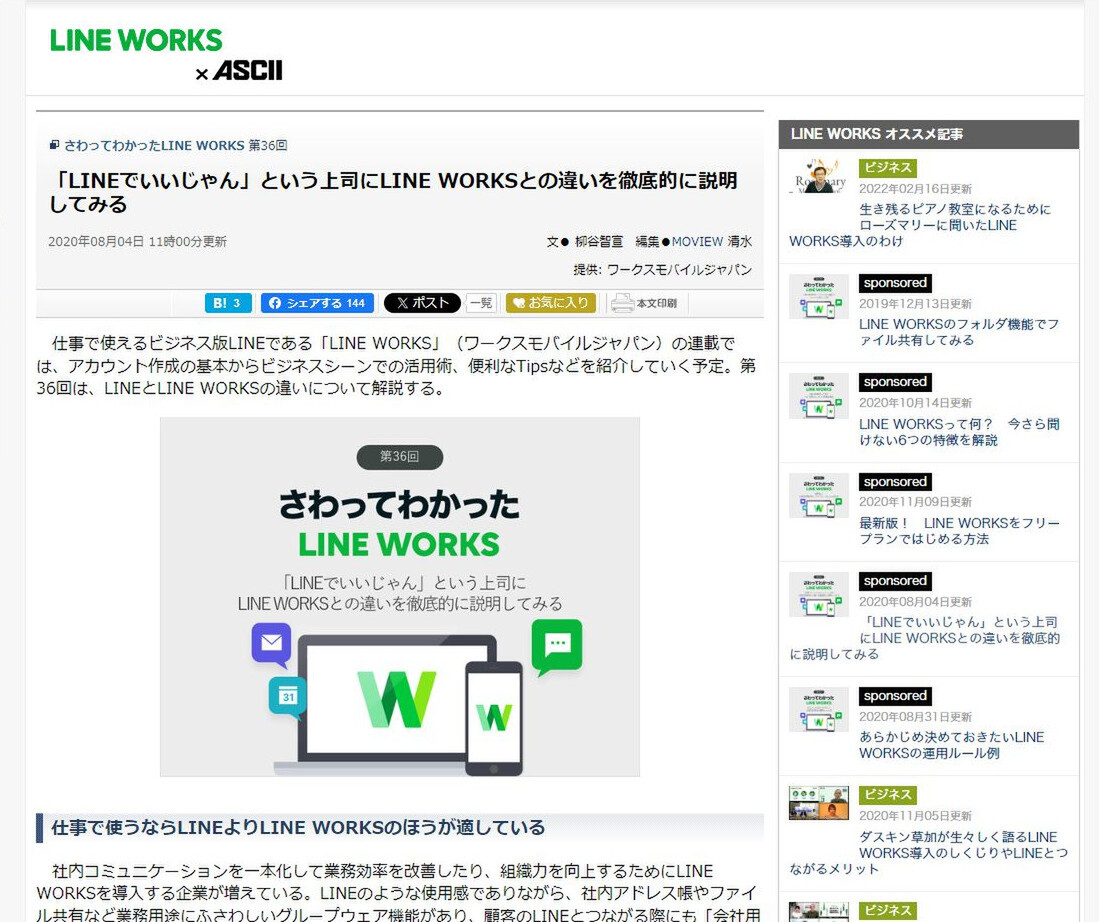Open thumbnail of the 2020年08月31日 article

tap(819, 710)
